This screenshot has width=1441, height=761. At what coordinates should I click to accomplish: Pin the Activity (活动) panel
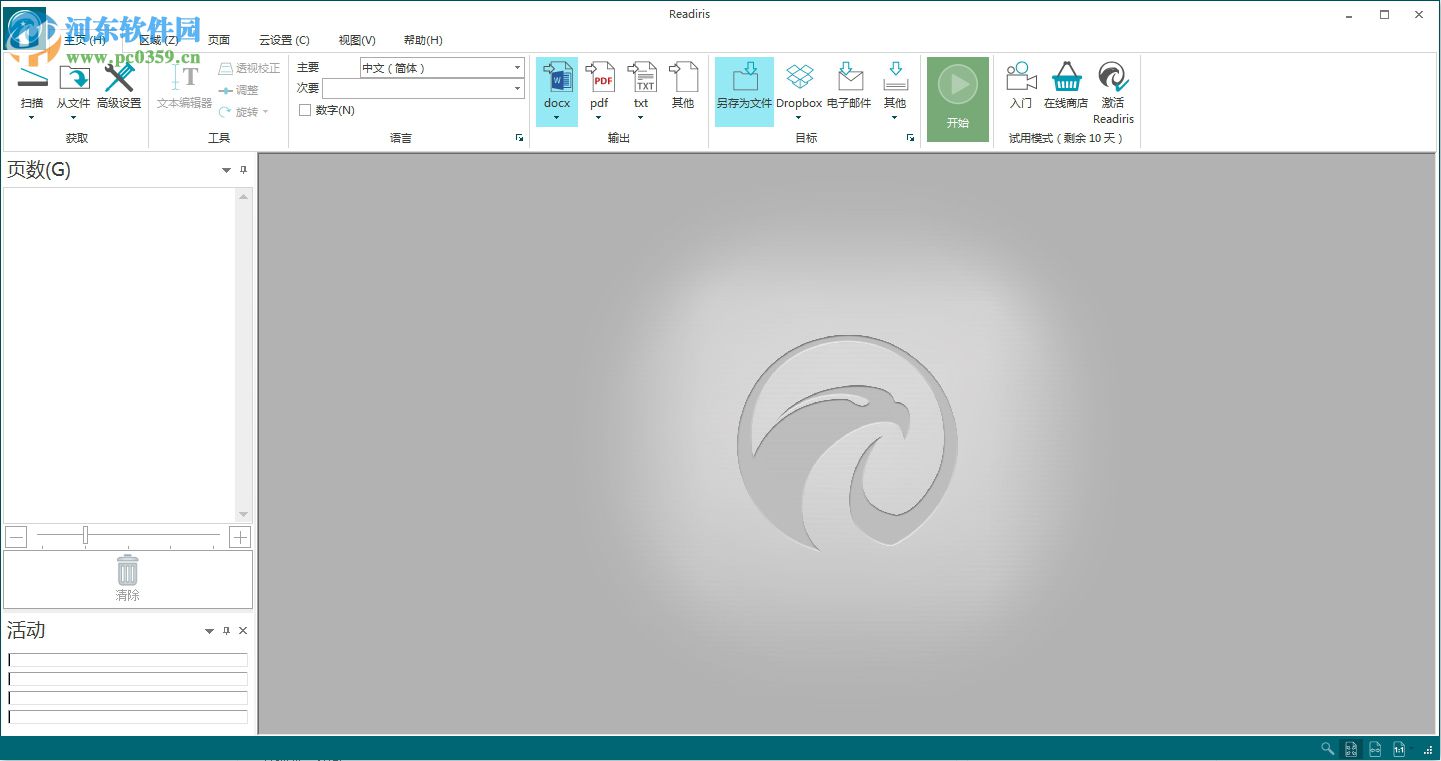(x=226, y=631)
